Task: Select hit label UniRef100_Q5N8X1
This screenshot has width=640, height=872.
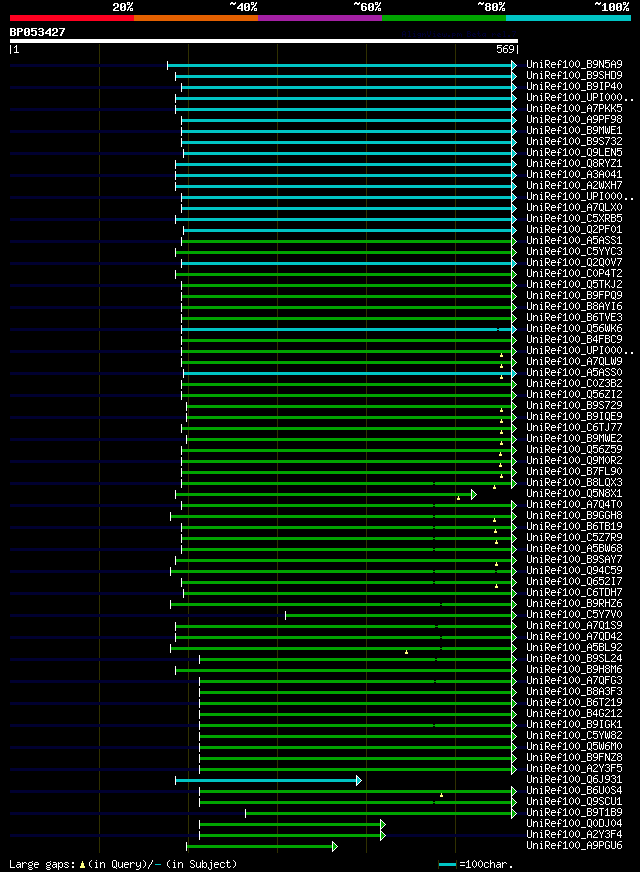Action: coord(574,493)
